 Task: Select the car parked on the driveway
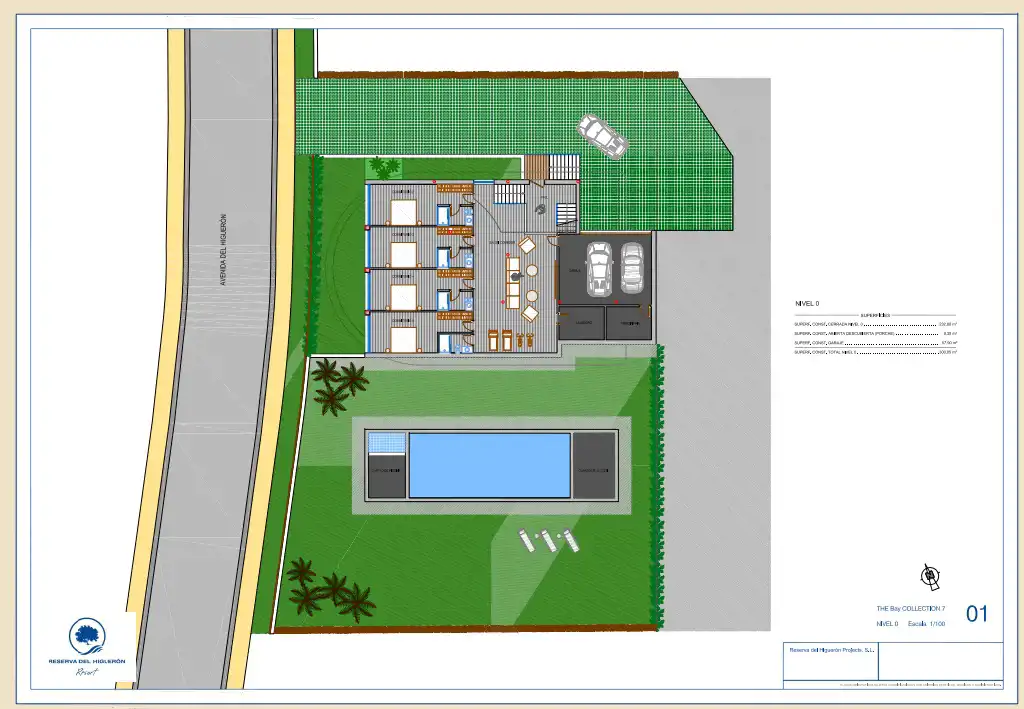click(x=601, y=135)
